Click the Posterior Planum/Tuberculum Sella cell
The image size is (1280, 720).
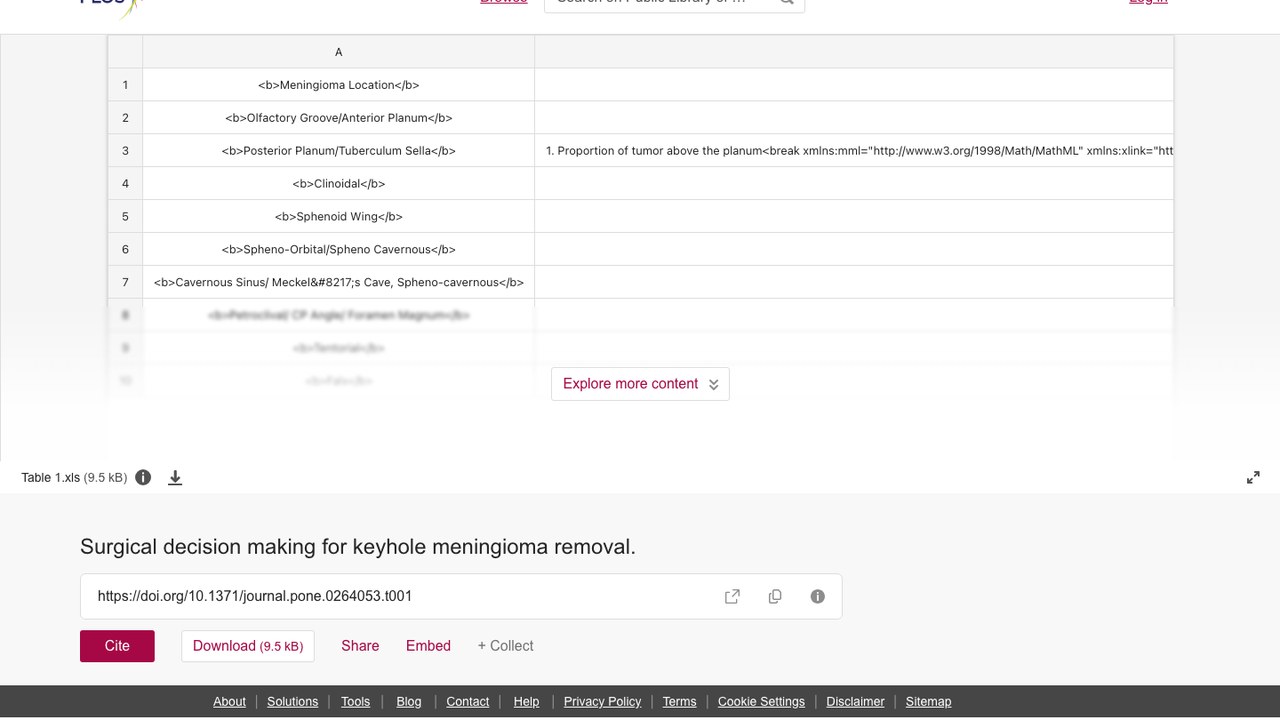[x=338, y=151]
